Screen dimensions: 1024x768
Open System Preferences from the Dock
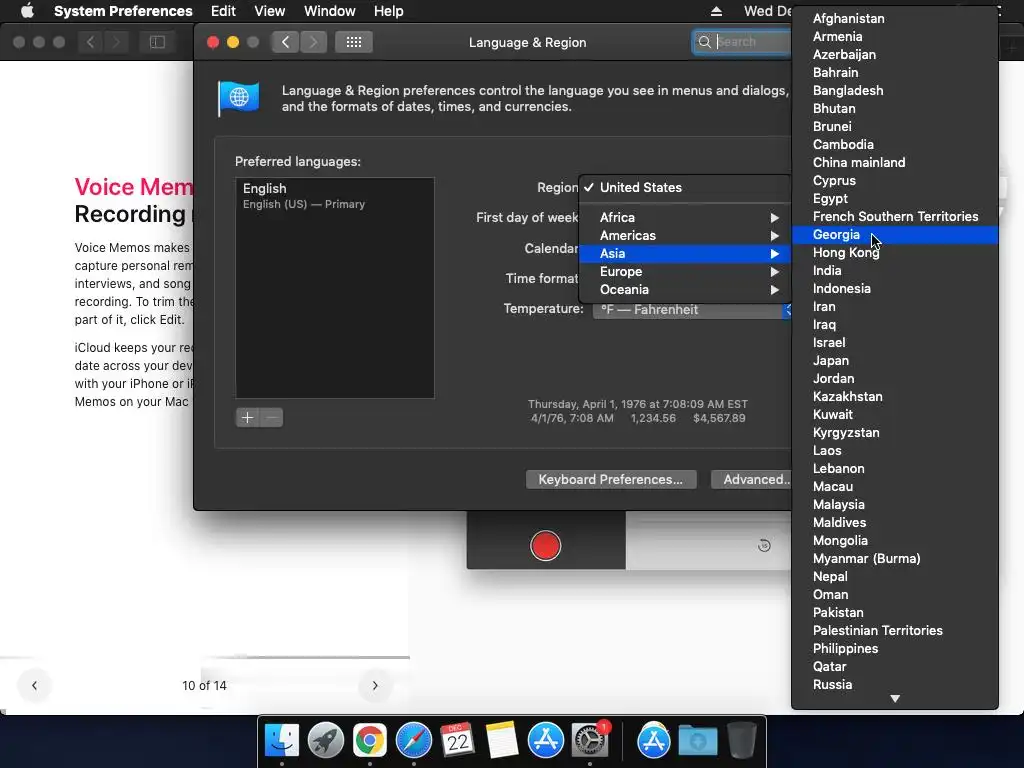pos(590,741)
